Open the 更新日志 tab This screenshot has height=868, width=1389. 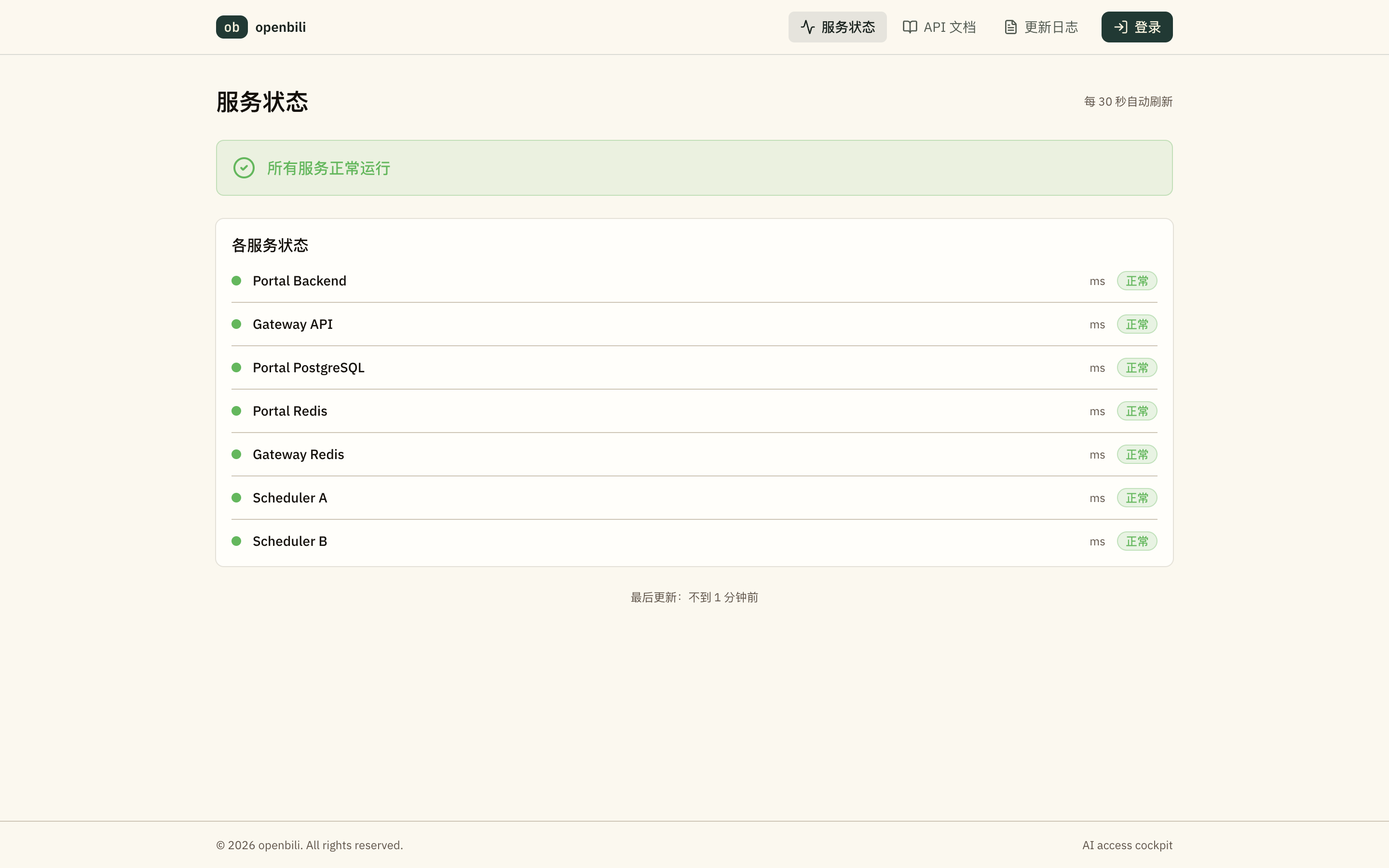[1041, 27]
